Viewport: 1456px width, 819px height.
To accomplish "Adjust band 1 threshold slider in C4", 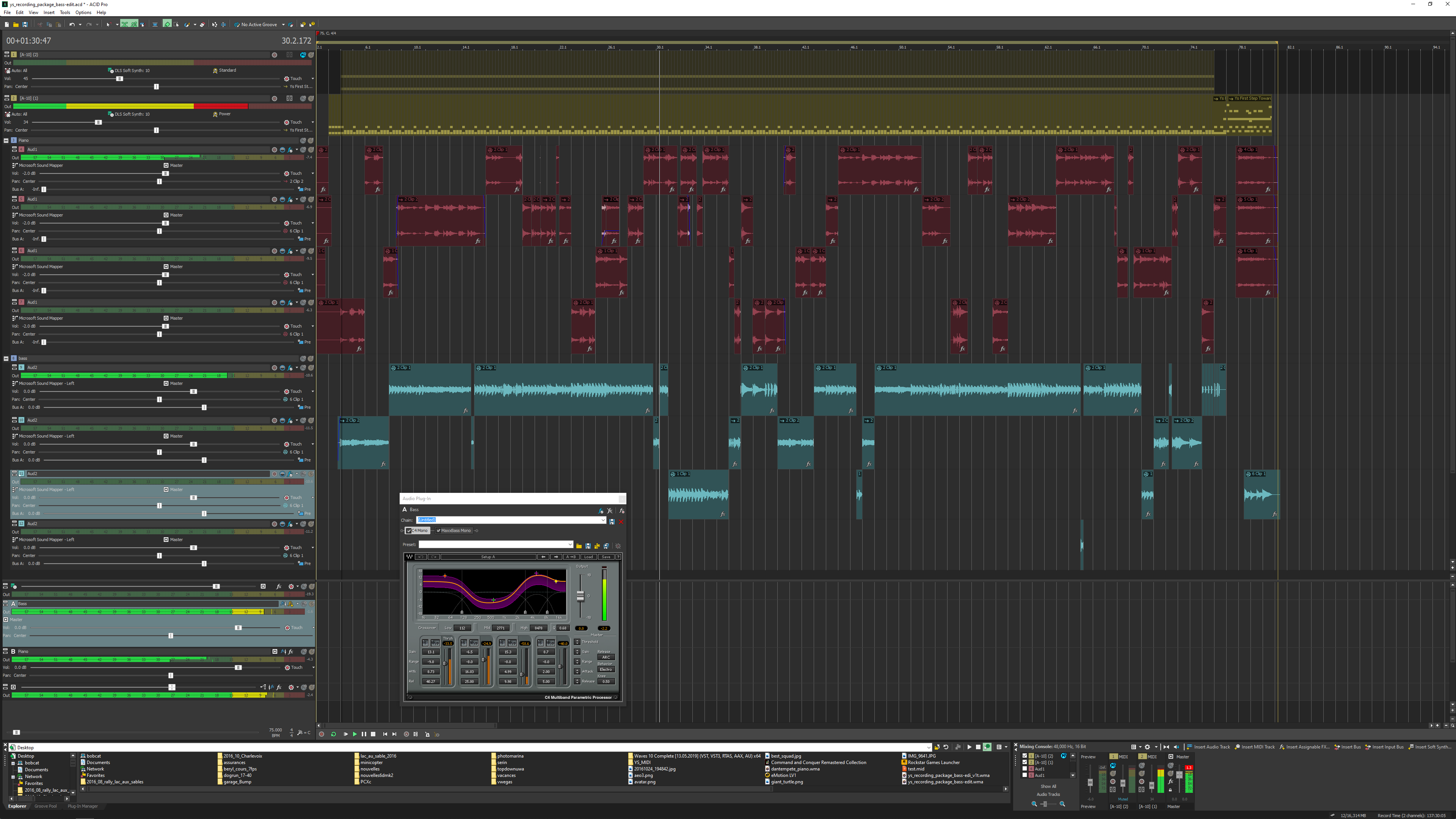I will [x=445, y=664].
